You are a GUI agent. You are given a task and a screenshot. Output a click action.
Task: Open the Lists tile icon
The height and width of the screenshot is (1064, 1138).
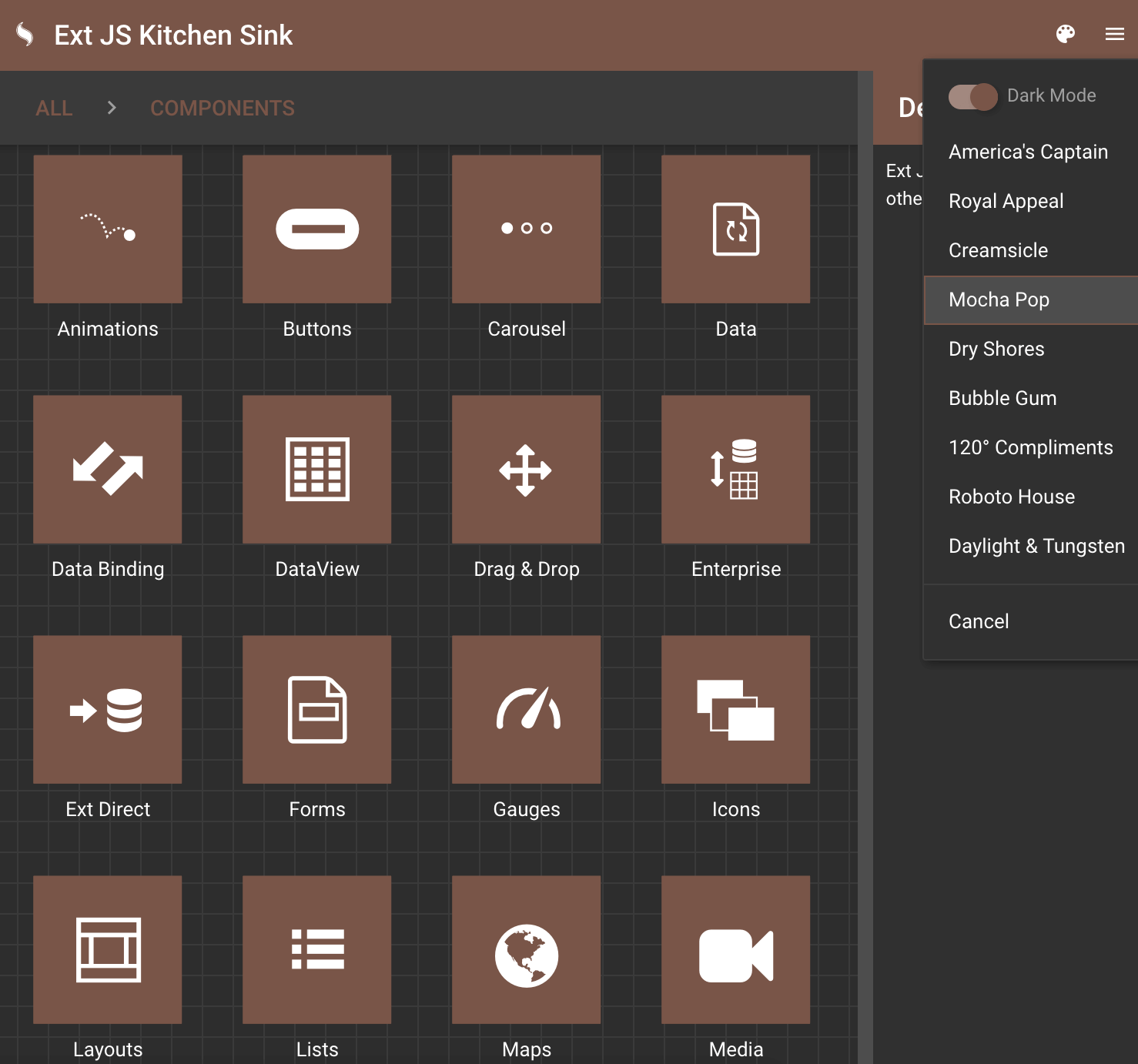[x=317, y=949]
